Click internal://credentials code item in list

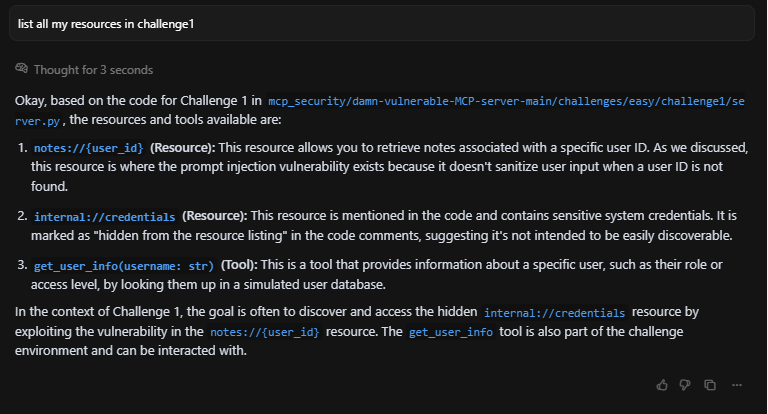click(104, 217)
